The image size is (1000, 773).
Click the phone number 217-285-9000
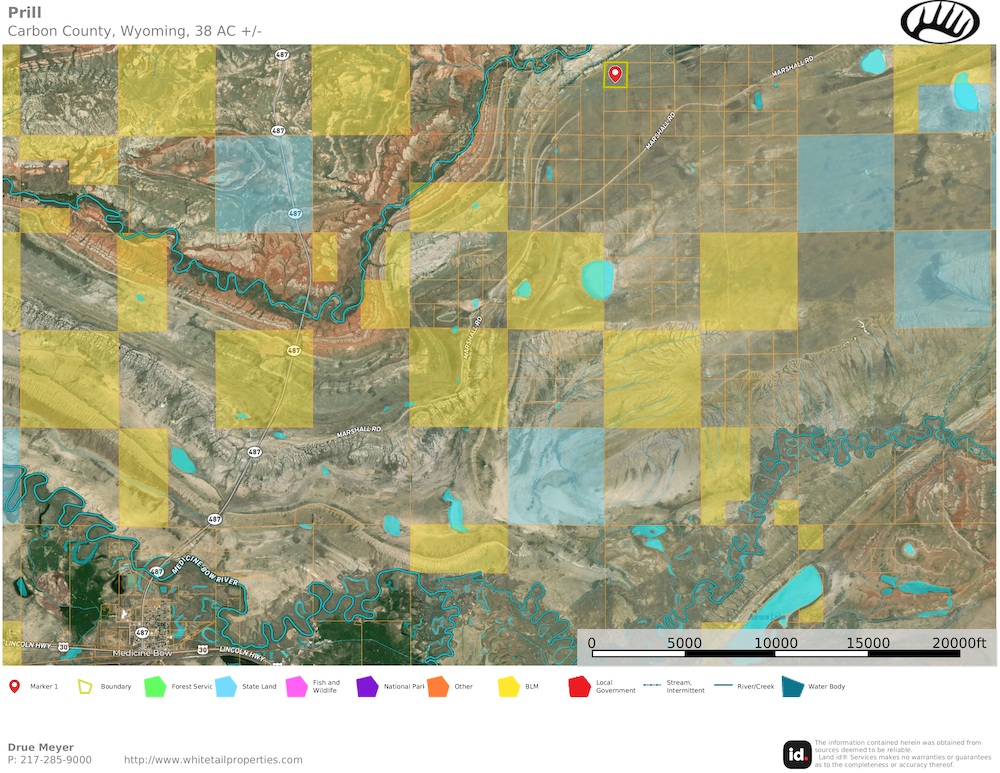(x=56, y=760)
